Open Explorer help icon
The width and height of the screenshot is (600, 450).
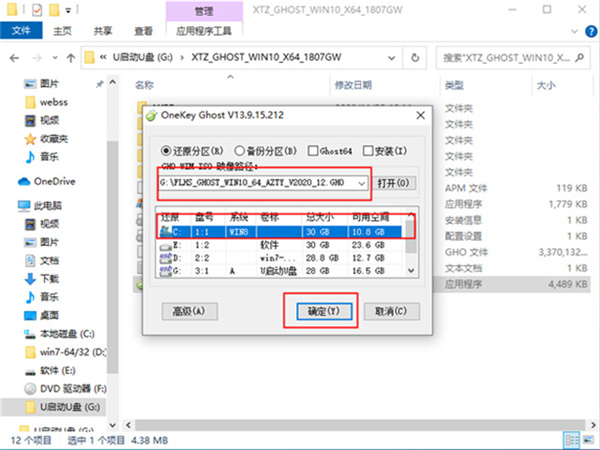pyautogui.click(x=591, y=31)
